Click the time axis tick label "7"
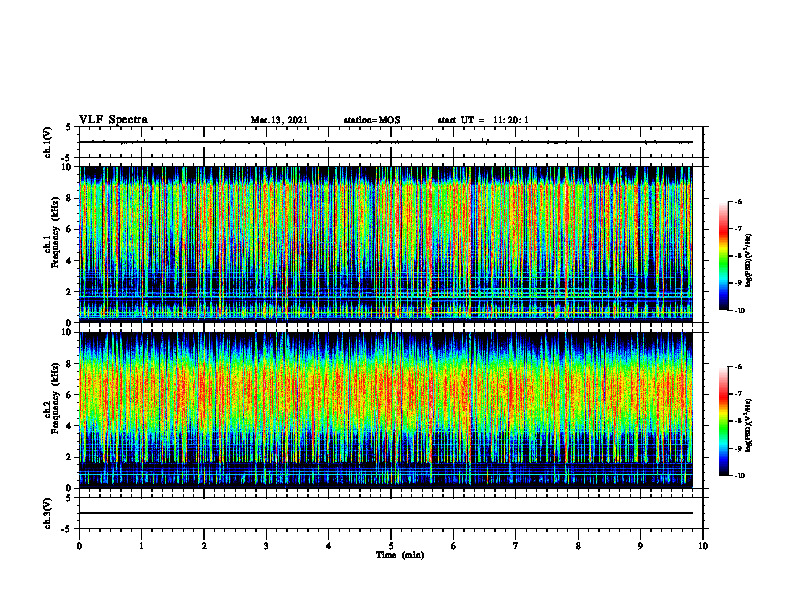 [516, 546]
